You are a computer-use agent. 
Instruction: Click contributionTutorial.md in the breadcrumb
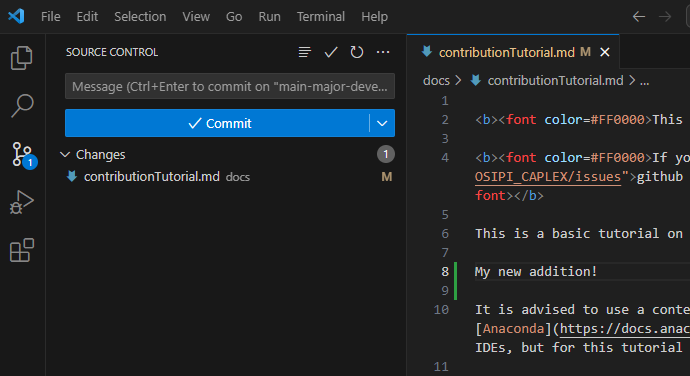(x=555, y=81)
